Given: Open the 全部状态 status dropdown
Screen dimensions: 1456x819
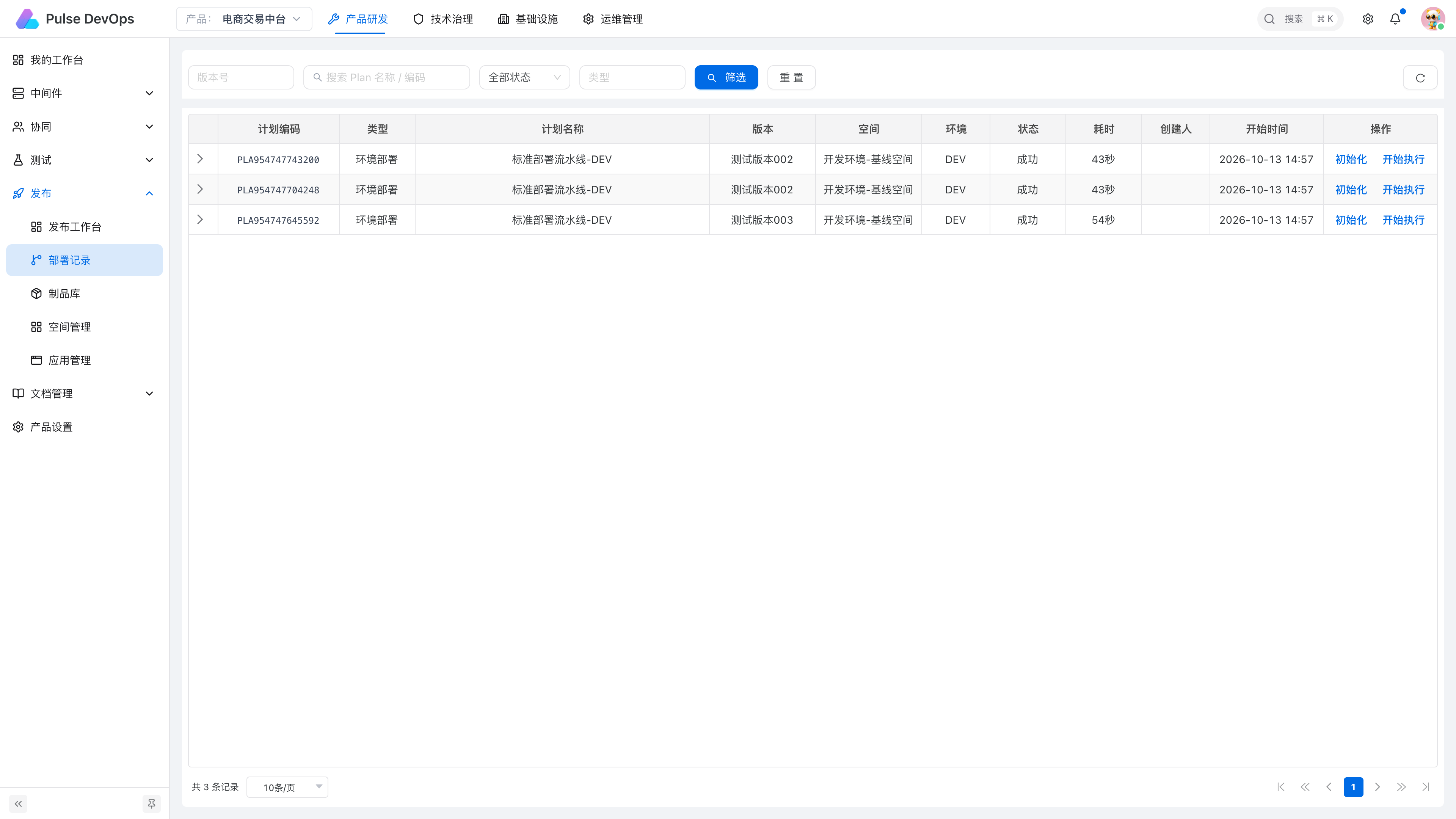Looking at the screenshot, I should [524, 77].
